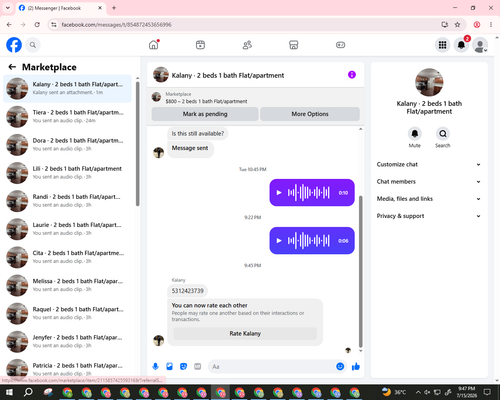This screenshot has width=500, height=400.
Task: Open the emoji picker in message box
Action: click(340, 367)
